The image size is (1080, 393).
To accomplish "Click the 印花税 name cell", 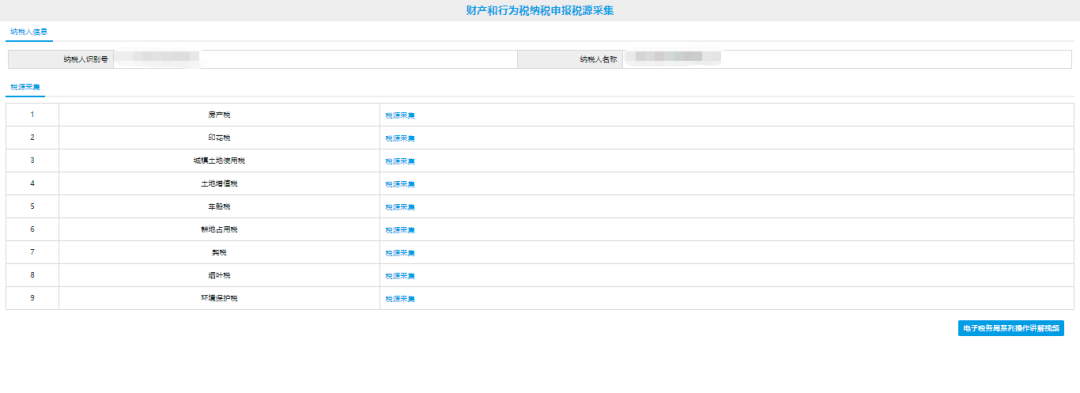I will click(219, 138).
